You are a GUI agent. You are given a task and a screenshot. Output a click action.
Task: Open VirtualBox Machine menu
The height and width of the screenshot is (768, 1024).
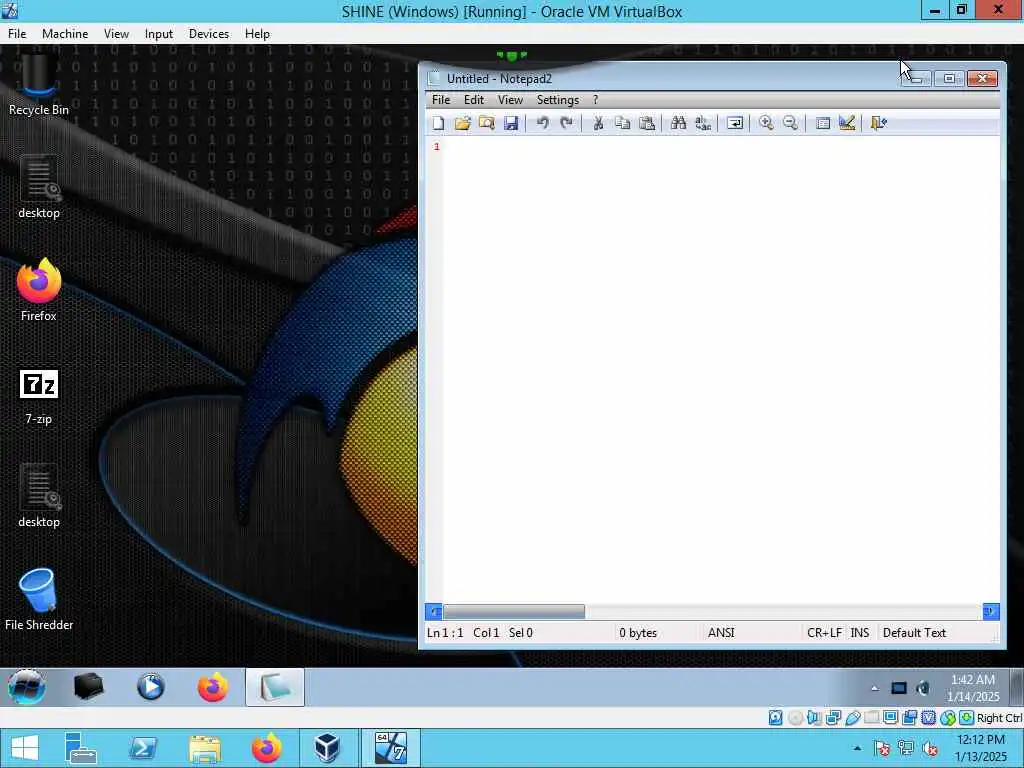(65, 34)
